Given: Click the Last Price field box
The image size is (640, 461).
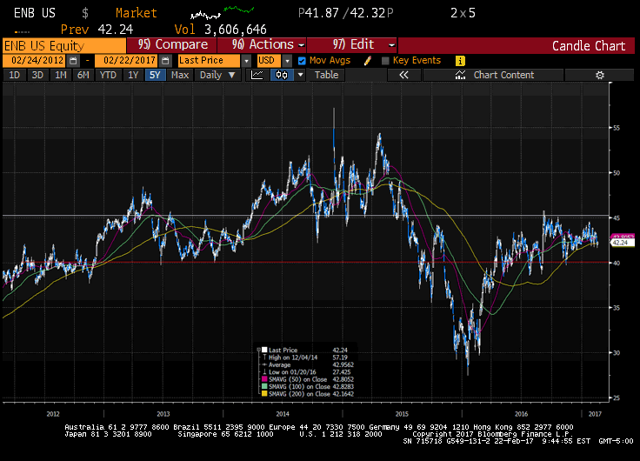Looking at the screenshot, I should 209,61.
